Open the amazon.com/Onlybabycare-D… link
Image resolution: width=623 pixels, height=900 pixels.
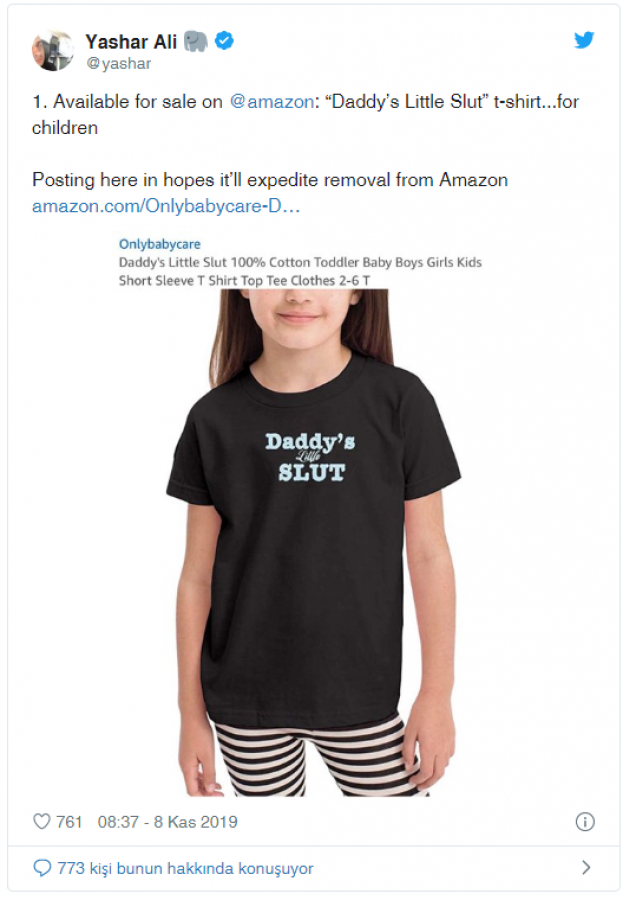click(x=166, y=206)
